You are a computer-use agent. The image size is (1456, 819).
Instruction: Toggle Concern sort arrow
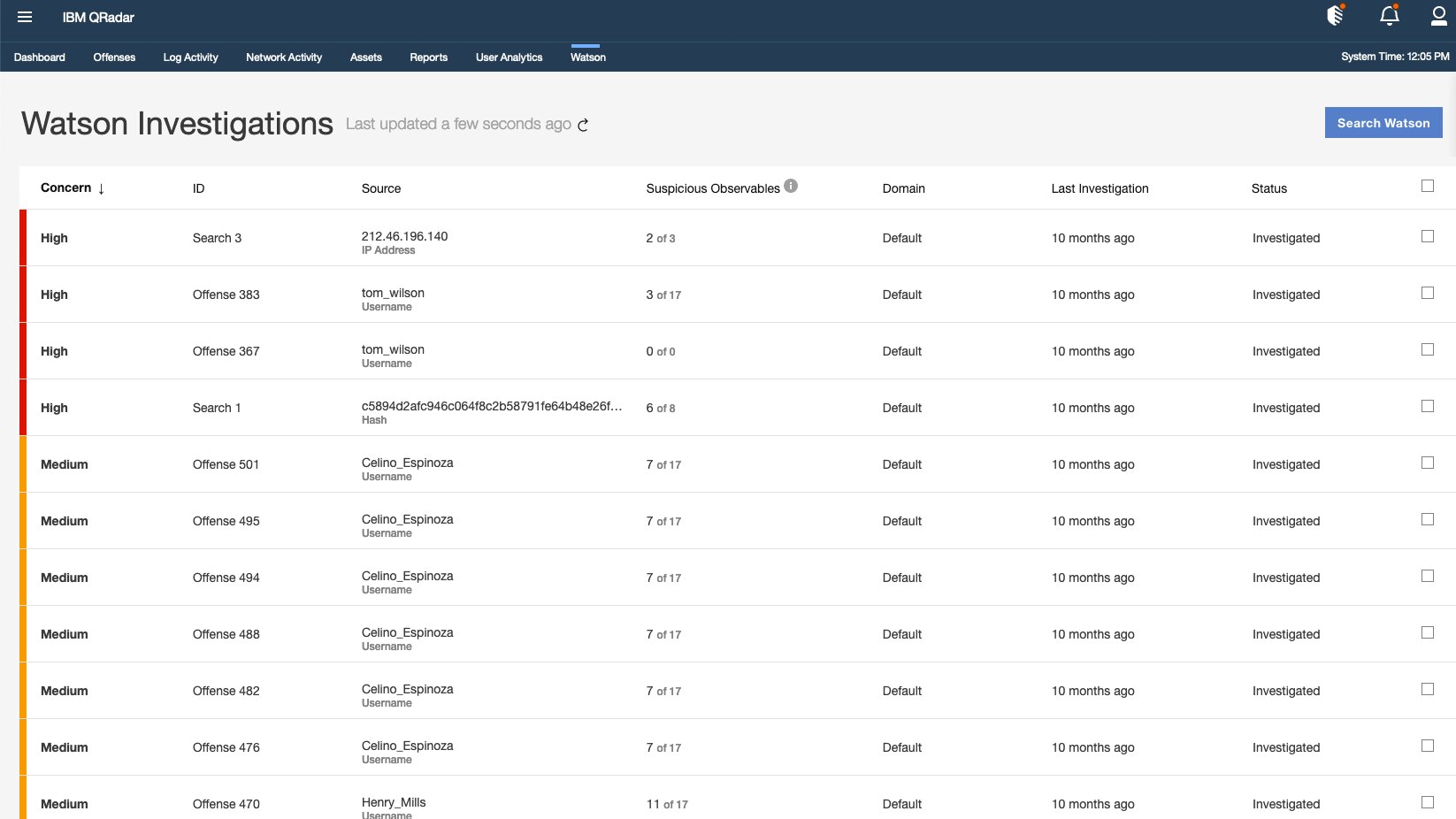pyautogui.click(x=102, y=188)
